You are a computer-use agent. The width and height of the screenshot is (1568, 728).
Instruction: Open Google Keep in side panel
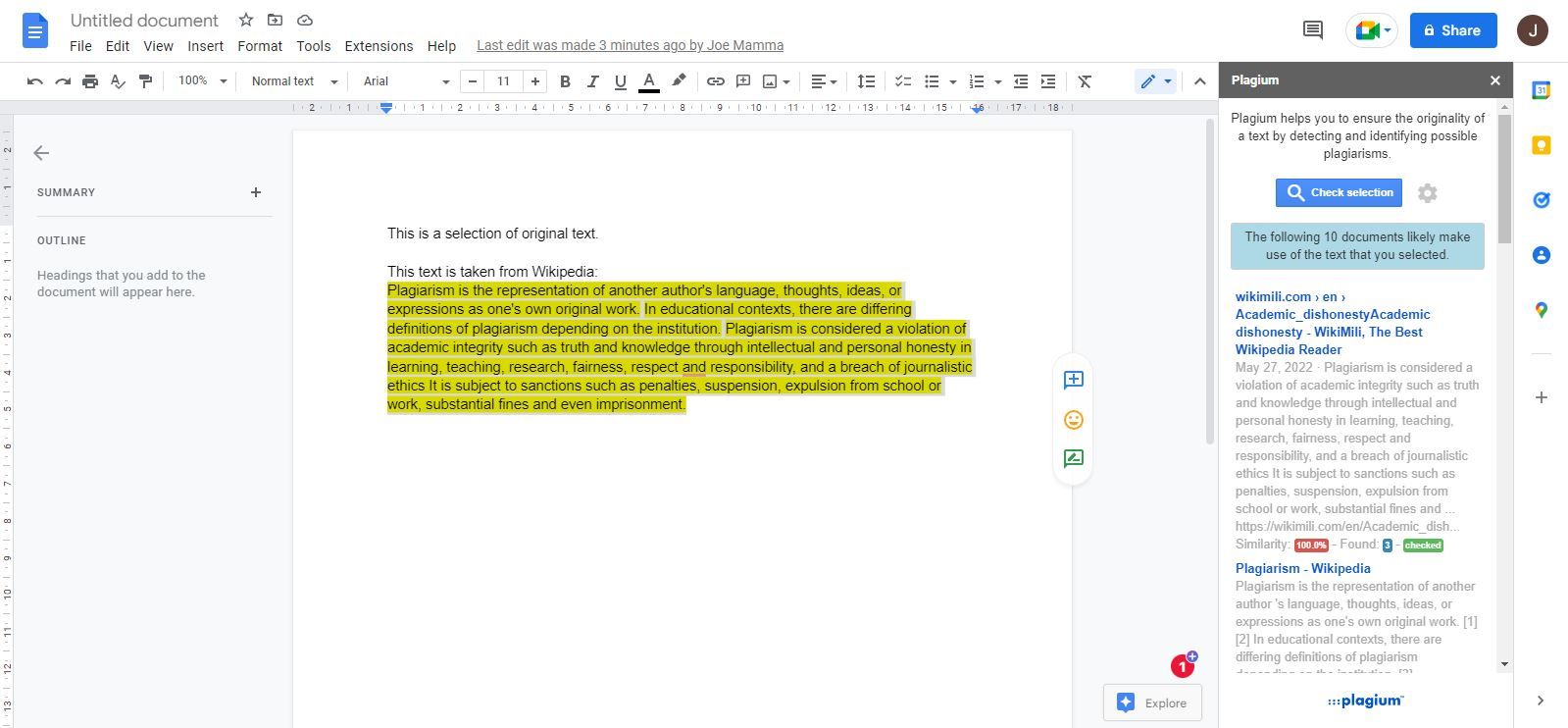(x=1542, y=145)
